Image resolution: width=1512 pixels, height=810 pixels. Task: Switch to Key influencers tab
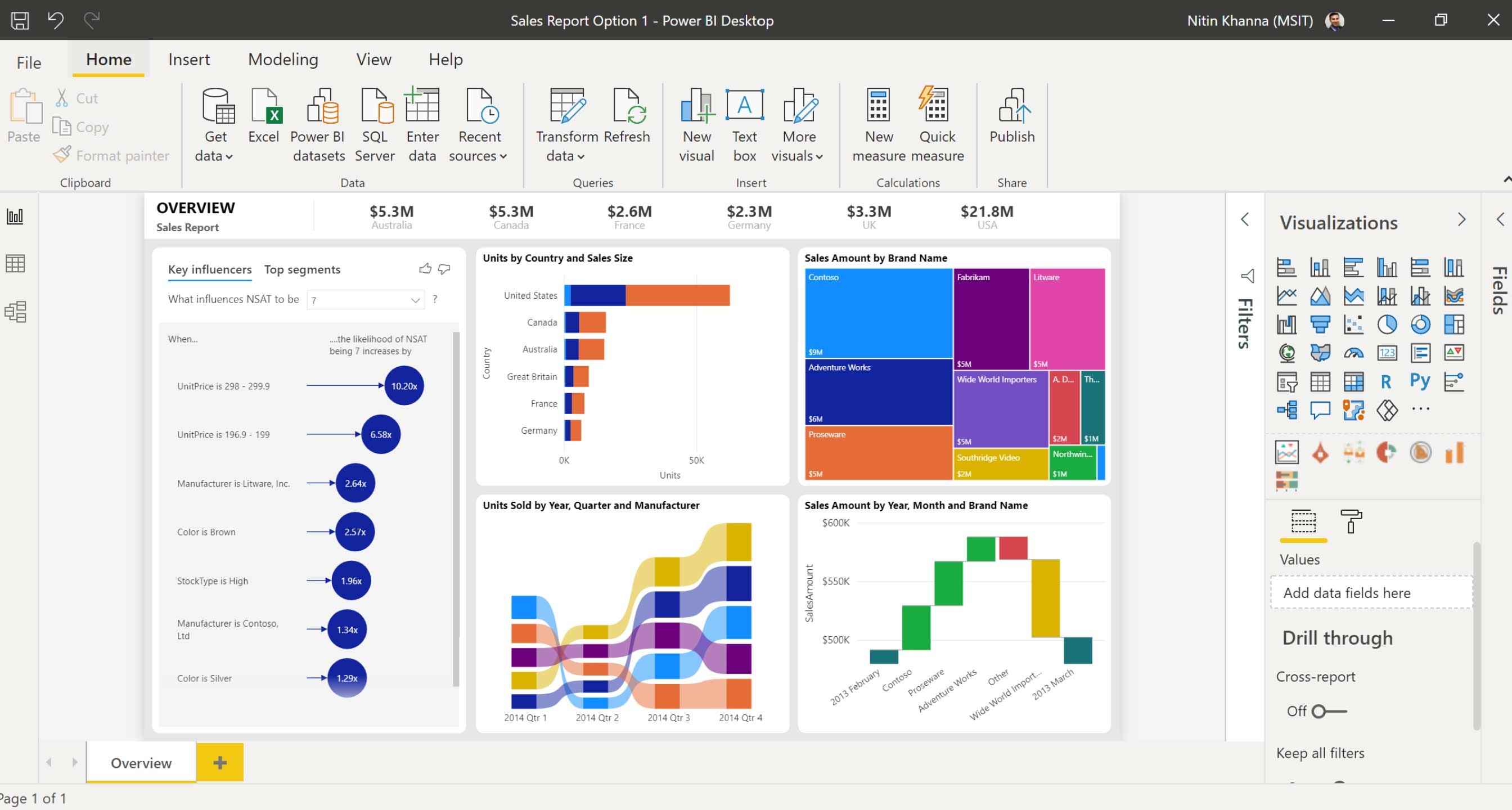click(209, 269)
